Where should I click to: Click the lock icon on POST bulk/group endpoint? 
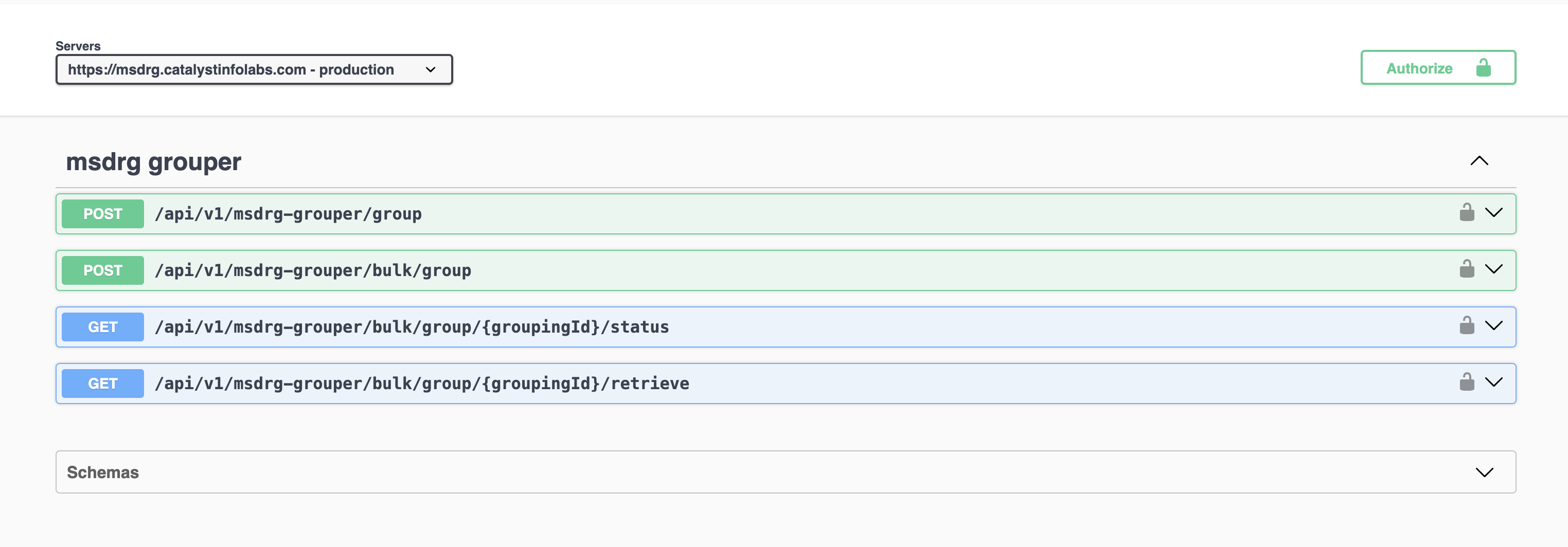click(1466, 269)
